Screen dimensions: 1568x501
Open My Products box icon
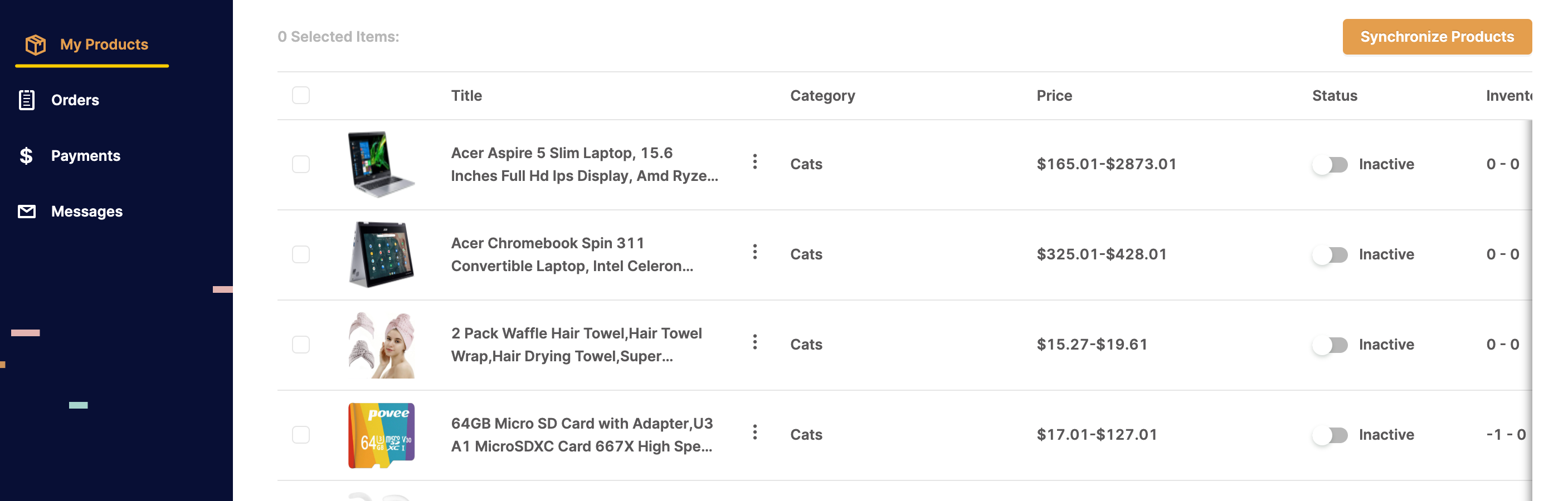(36, 45)
